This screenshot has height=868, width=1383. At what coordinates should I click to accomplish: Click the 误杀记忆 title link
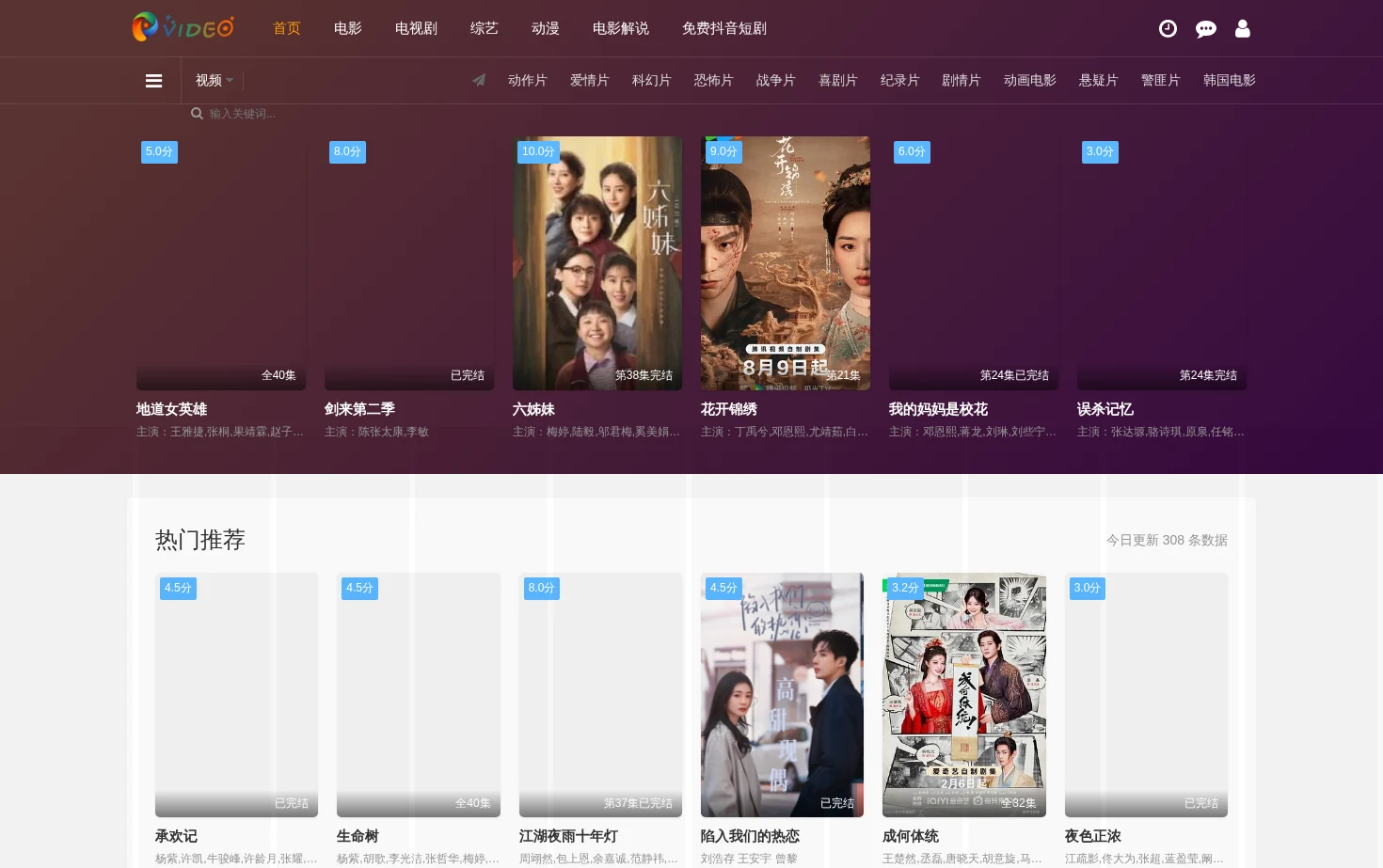coord(1105,409)
